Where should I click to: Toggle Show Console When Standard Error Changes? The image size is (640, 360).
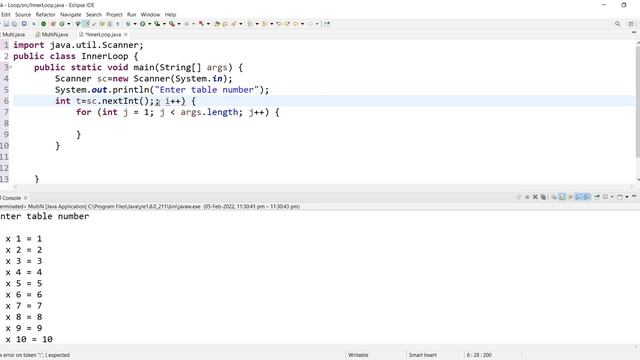[587, 197]
